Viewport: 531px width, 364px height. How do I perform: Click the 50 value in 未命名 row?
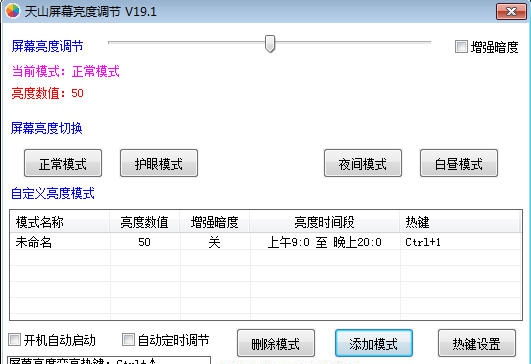145,242
